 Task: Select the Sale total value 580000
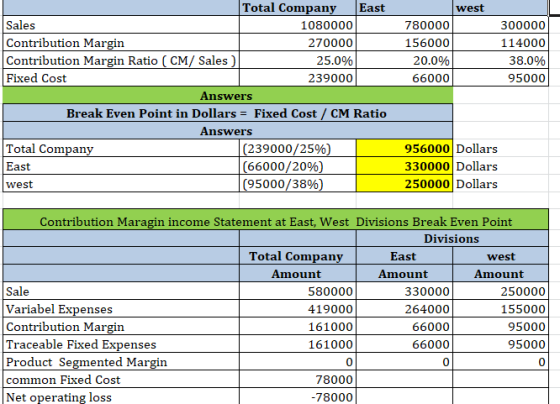point(298,291)
